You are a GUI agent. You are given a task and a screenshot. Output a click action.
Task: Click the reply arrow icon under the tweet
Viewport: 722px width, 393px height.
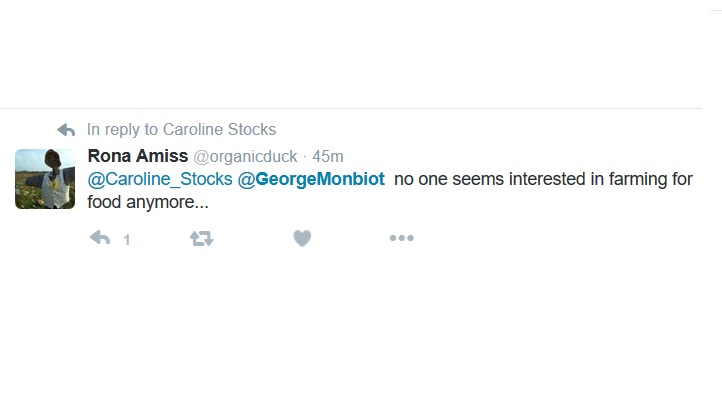(x=100, y=238)
